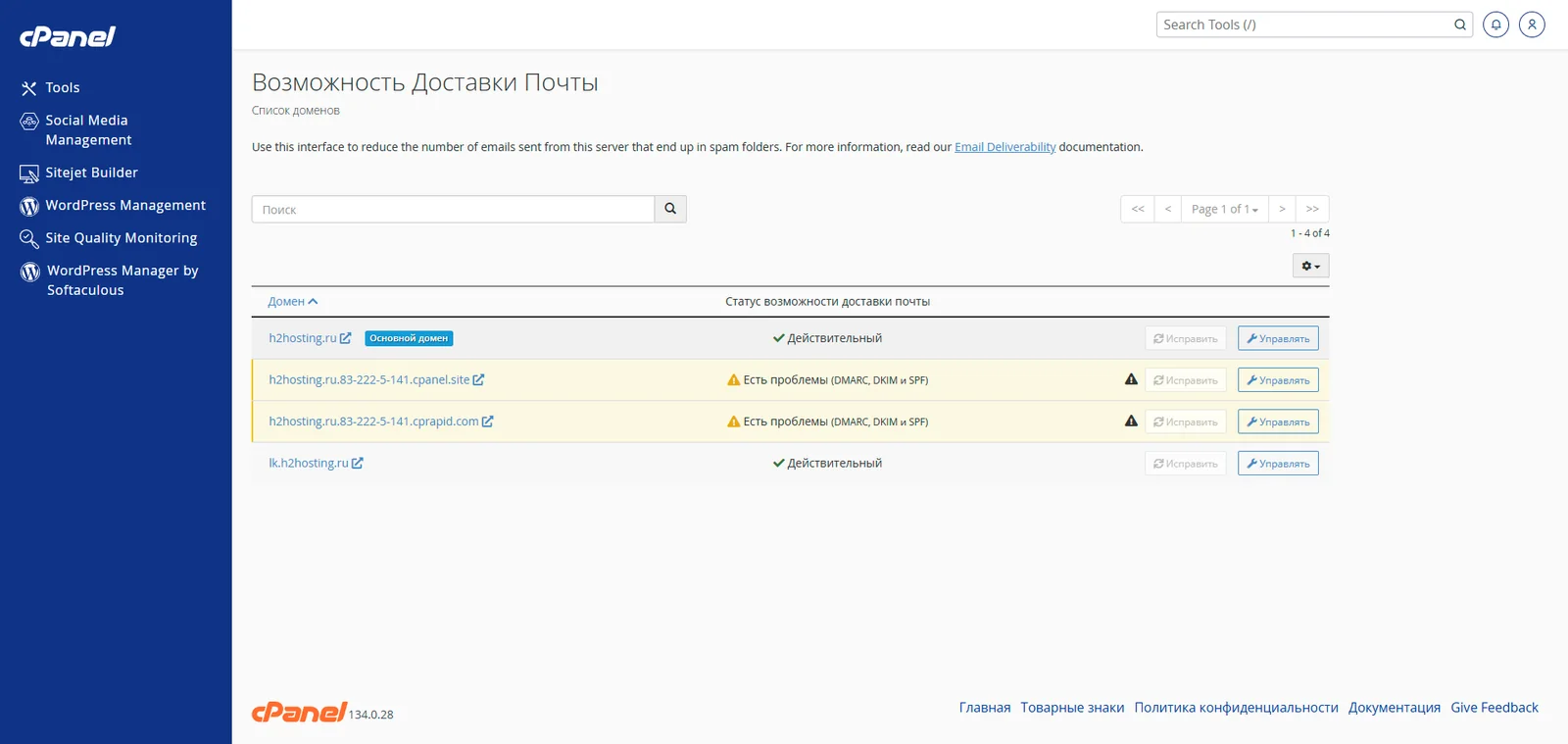Click external link icon beside cprapid.com domain
1568x744 pixels.
point(487,422)
